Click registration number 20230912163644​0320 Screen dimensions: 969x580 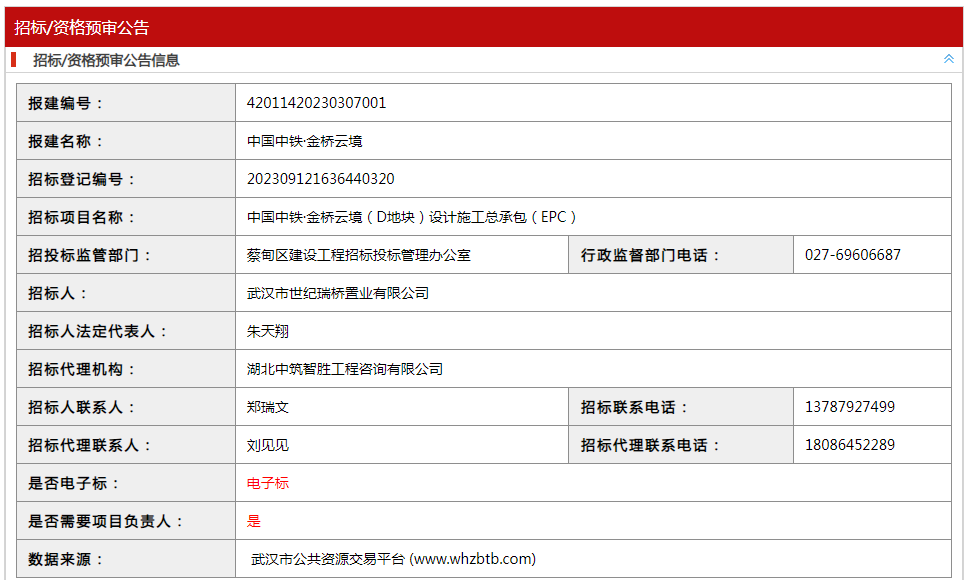[x=321, y=179]
